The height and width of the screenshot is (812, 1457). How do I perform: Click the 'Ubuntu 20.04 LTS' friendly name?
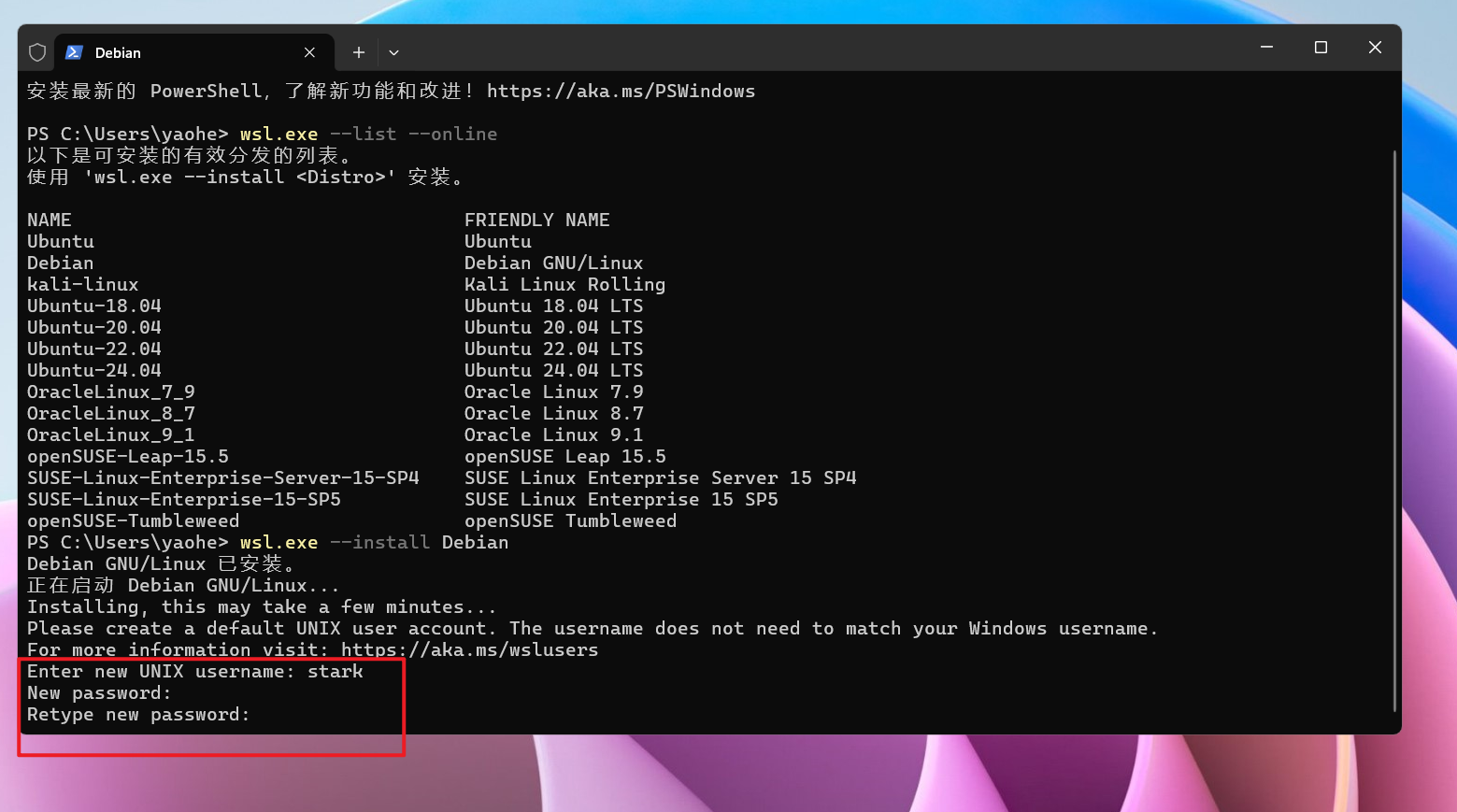[x=553, y=327]
